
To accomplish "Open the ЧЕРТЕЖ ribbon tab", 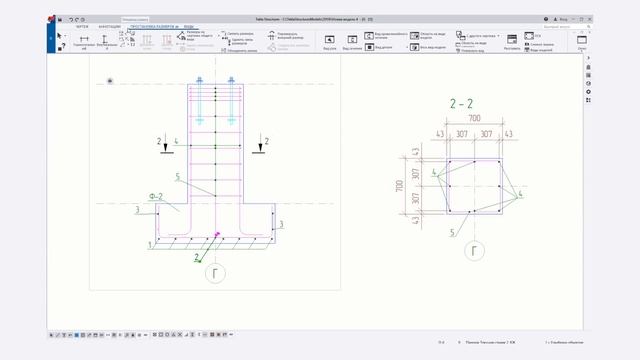I will [82, 27].
